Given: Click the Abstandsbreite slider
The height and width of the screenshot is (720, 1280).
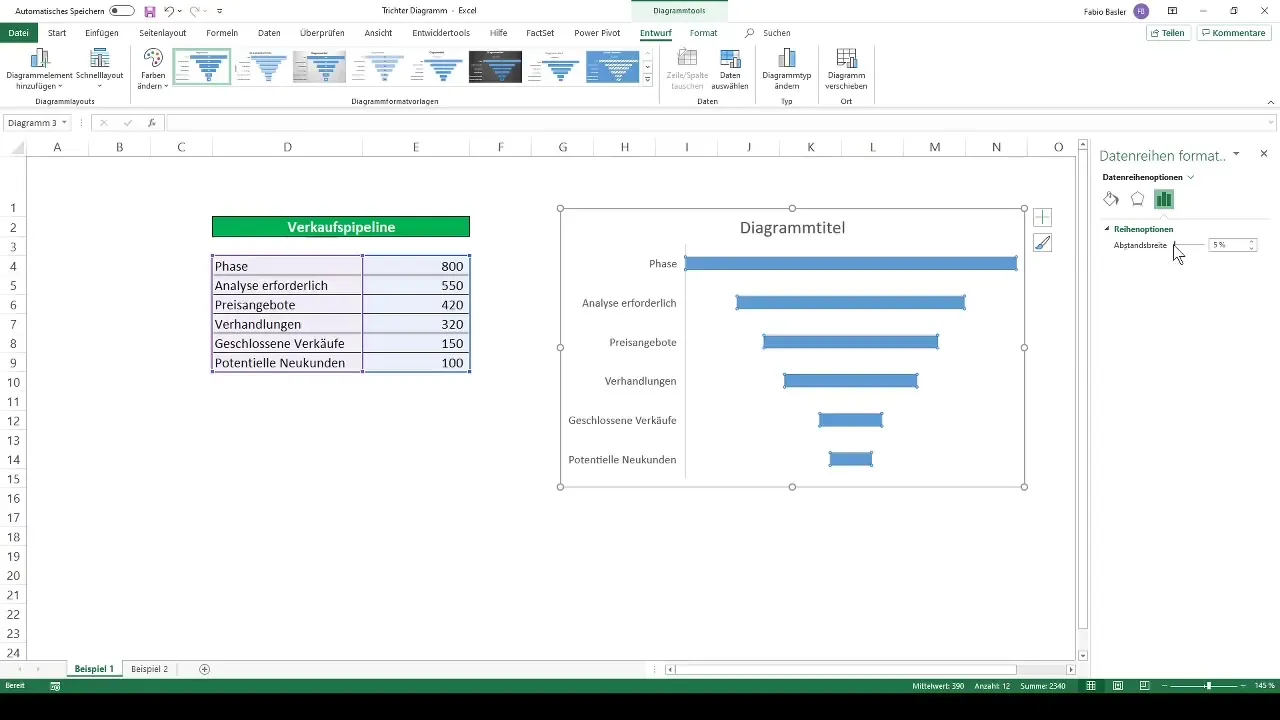Looking at the screenshot, I should [x=1188, y=245].
